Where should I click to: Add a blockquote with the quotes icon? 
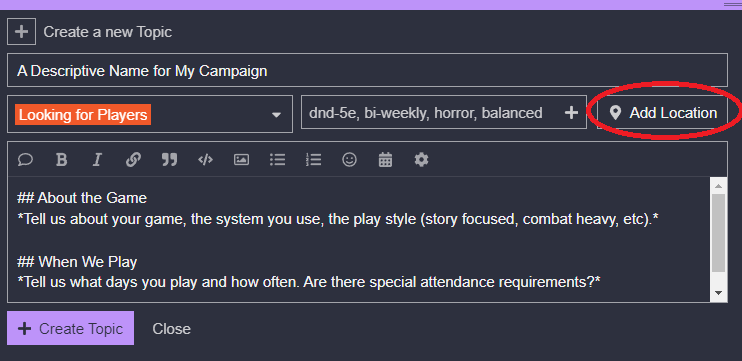(169, 160)
